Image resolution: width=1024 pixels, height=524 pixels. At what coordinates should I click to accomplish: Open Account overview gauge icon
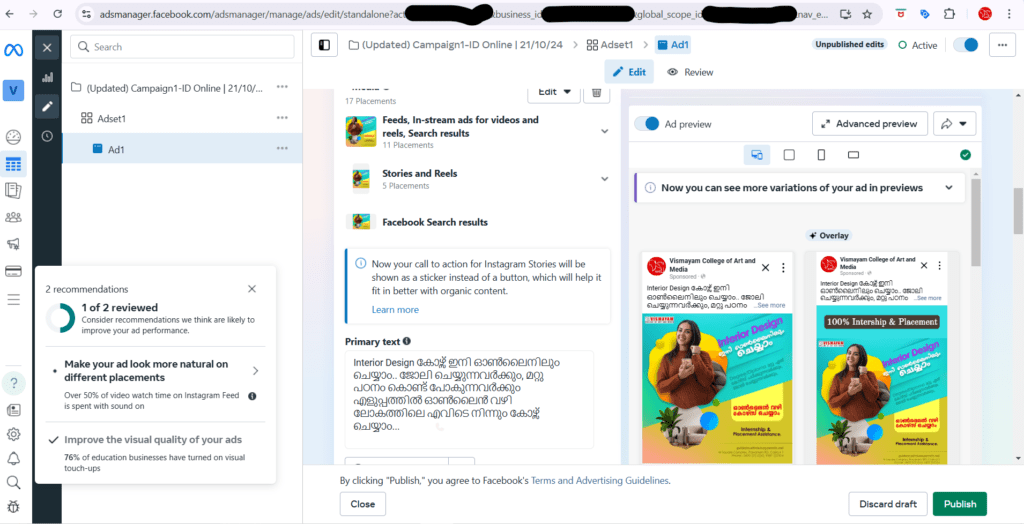[x=13, y=137]
